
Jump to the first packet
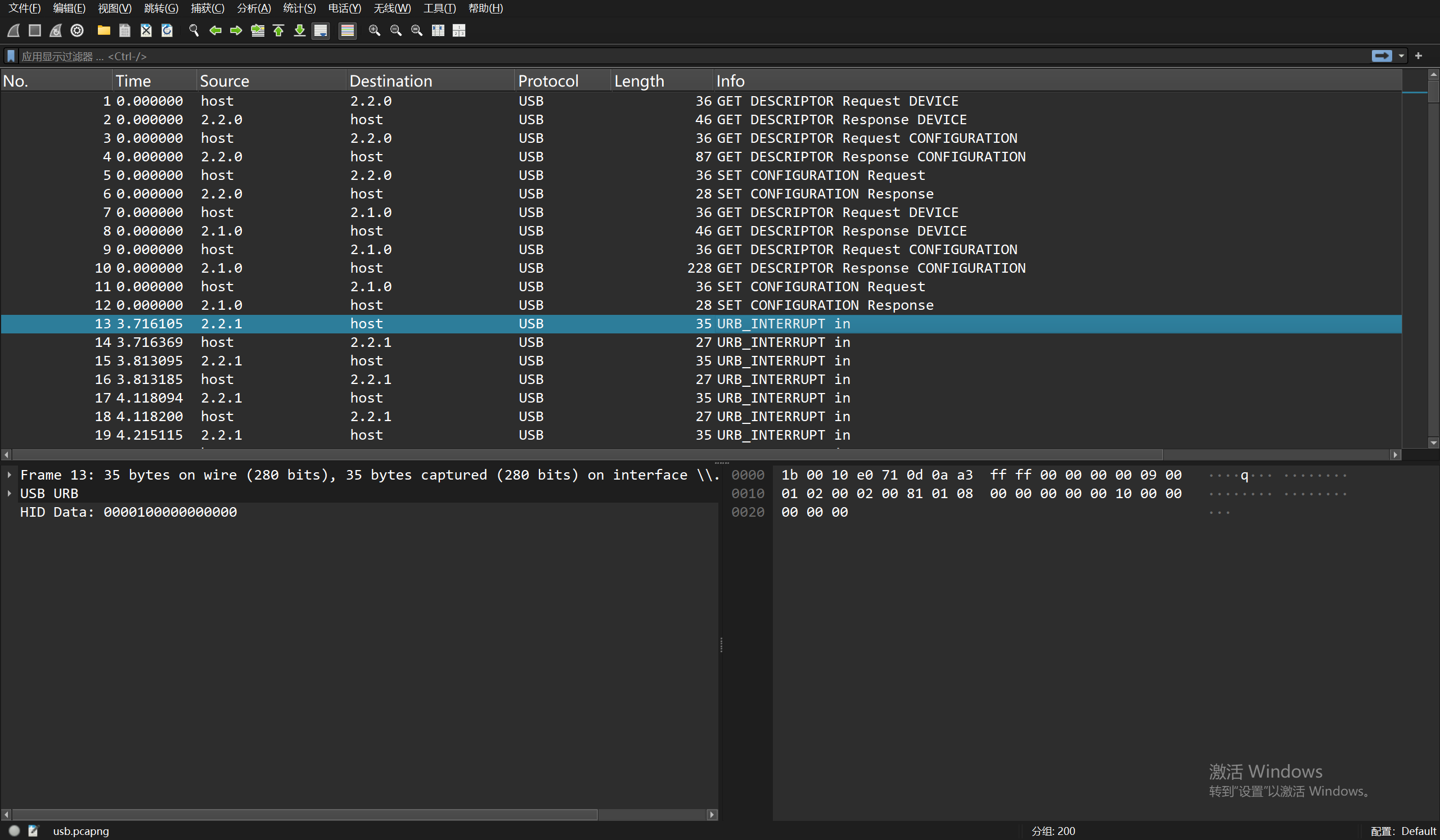(x=278, y=30)
